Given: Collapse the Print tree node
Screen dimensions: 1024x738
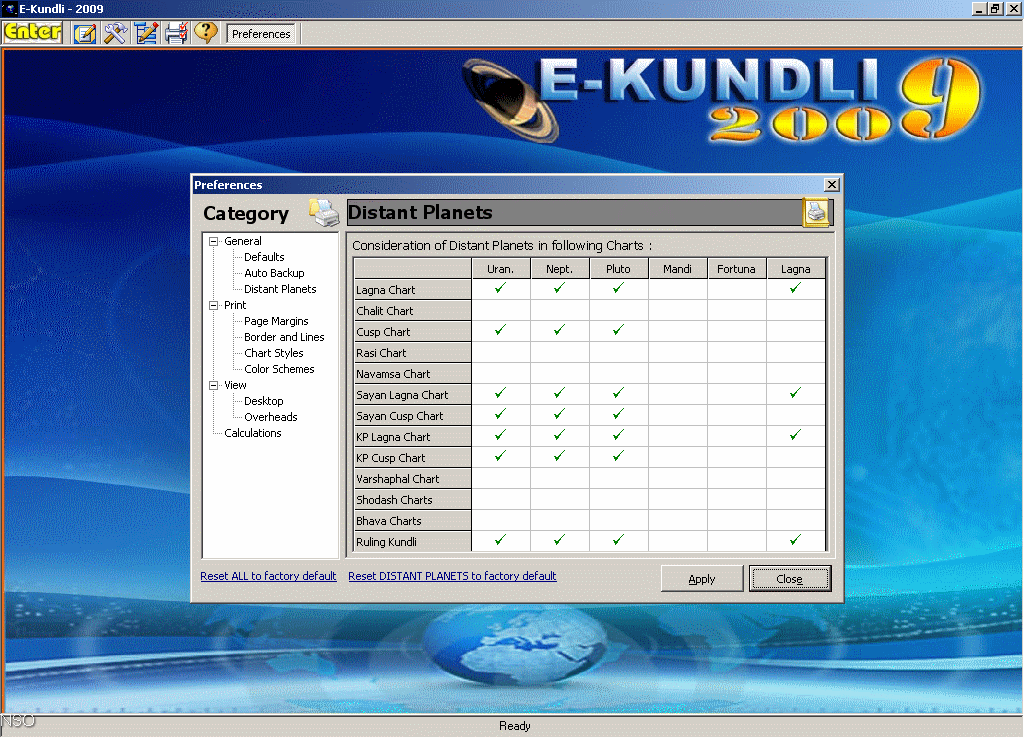Looking at the screenshot, I should coord(213,305).
